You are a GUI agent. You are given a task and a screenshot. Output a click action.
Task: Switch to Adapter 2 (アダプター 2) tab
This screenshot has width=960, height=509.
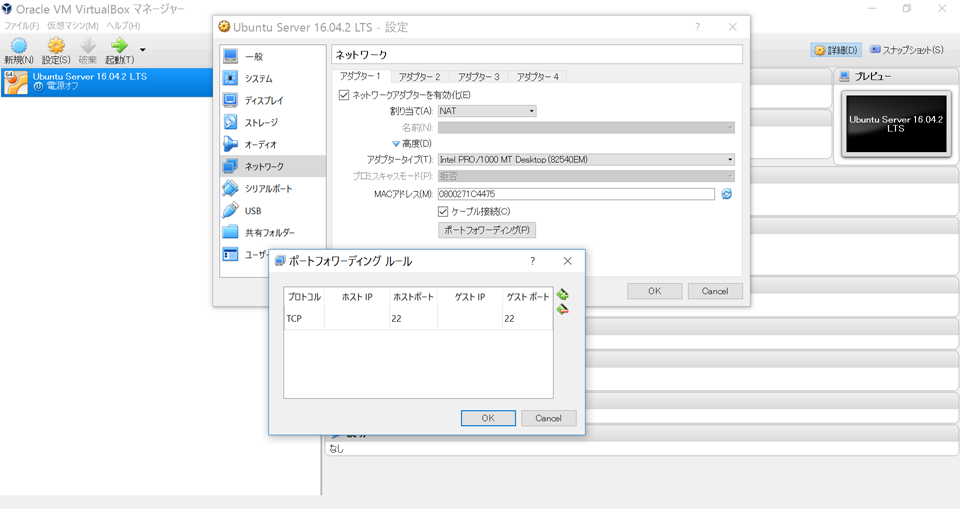coord(419,77)
